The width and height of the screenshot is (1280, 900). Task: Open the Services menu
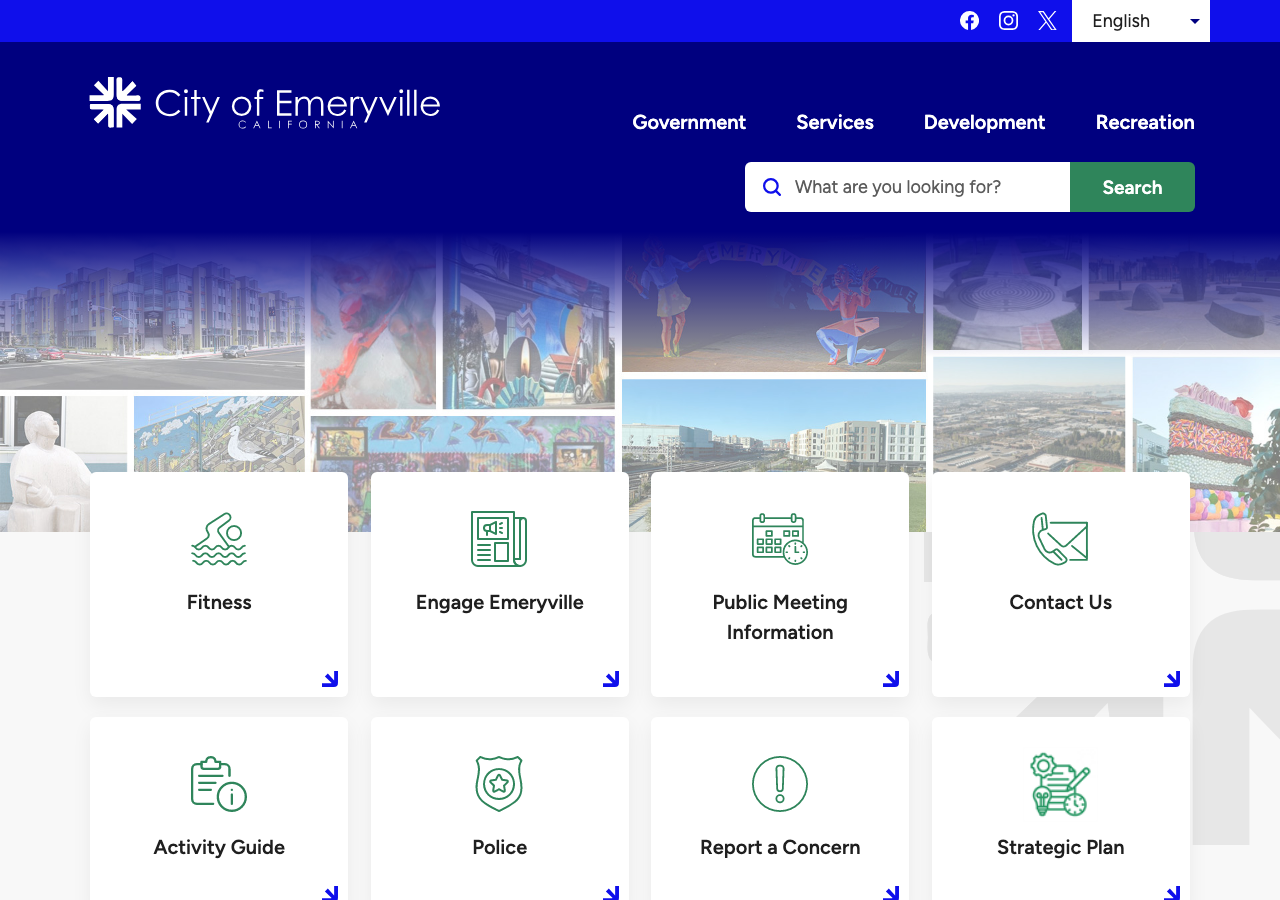click(835, 122)
